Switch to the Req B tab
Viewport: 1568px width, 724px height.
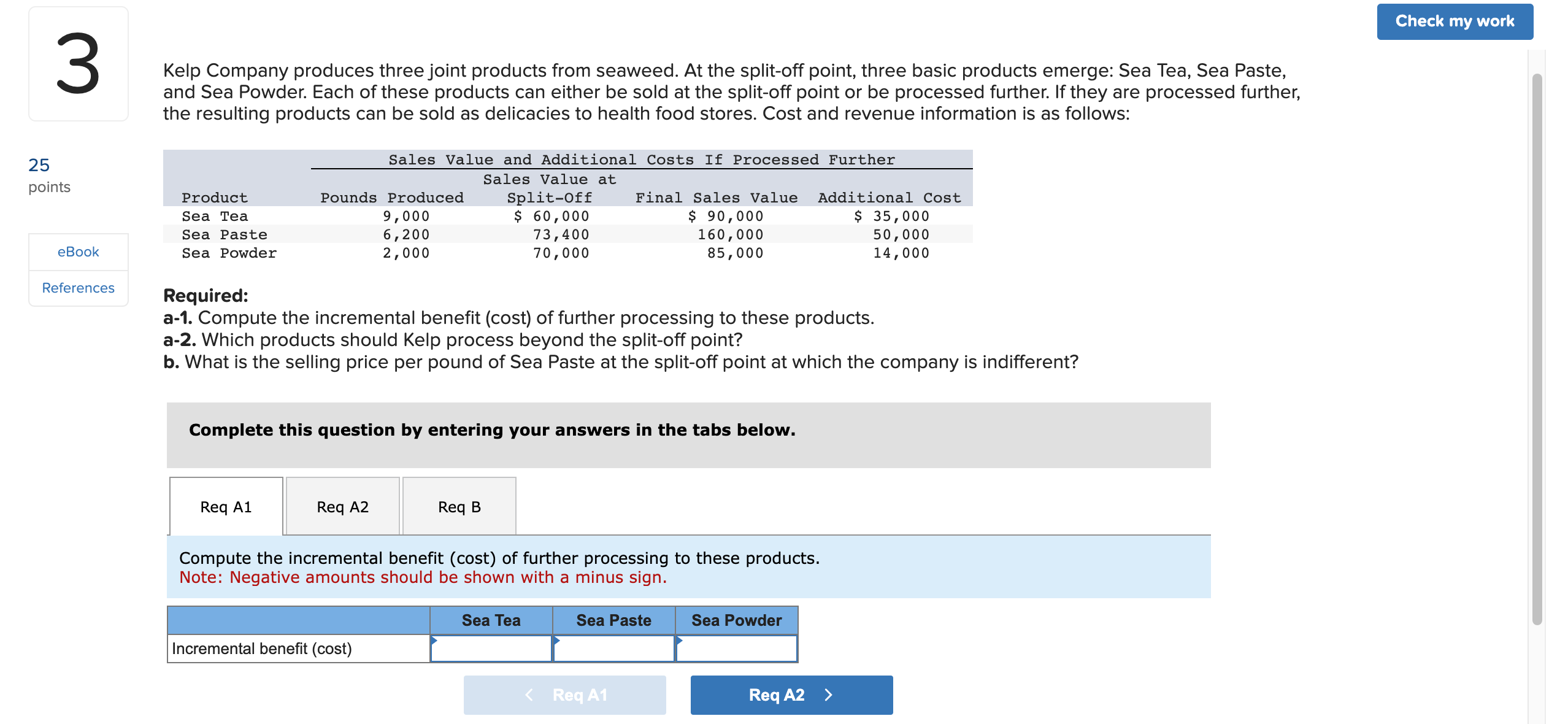coord(459,507)
